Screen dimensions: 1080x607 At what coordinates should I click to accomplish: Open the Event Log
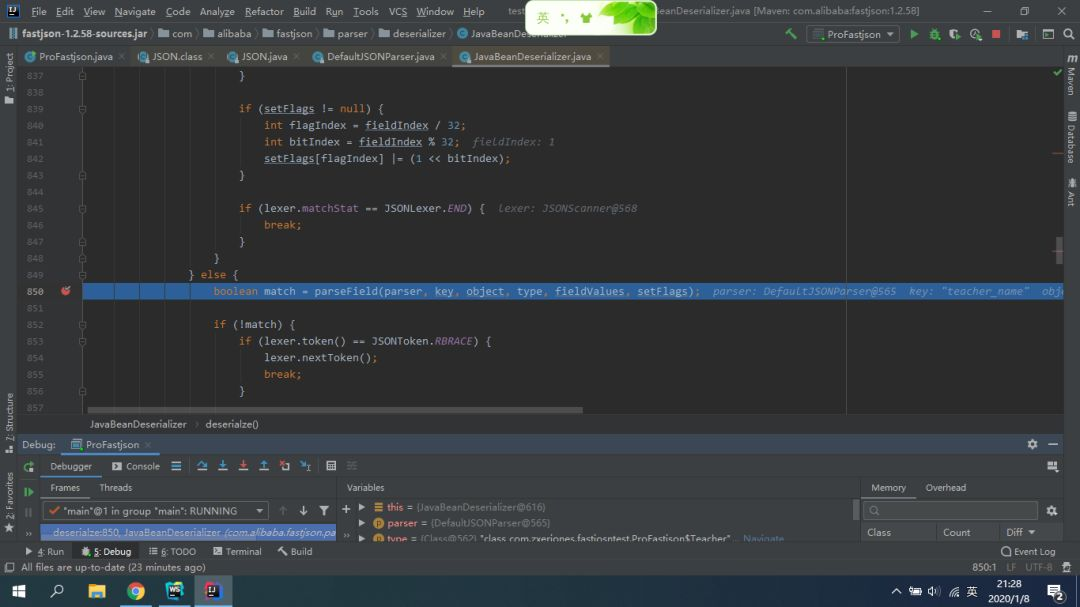coord(1028,552)
